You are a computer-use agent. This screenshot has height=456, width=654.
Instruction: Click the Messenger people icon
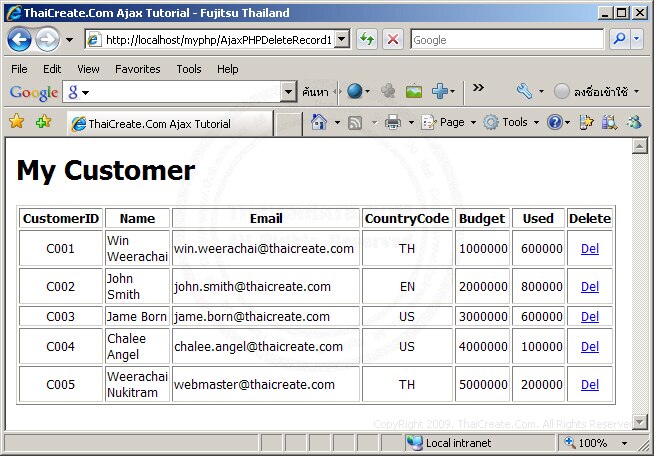click(x=634, y=122)
